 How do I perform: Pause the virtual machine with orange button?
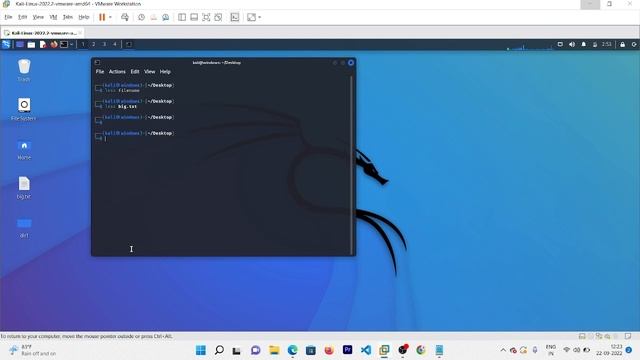(102, 17)
